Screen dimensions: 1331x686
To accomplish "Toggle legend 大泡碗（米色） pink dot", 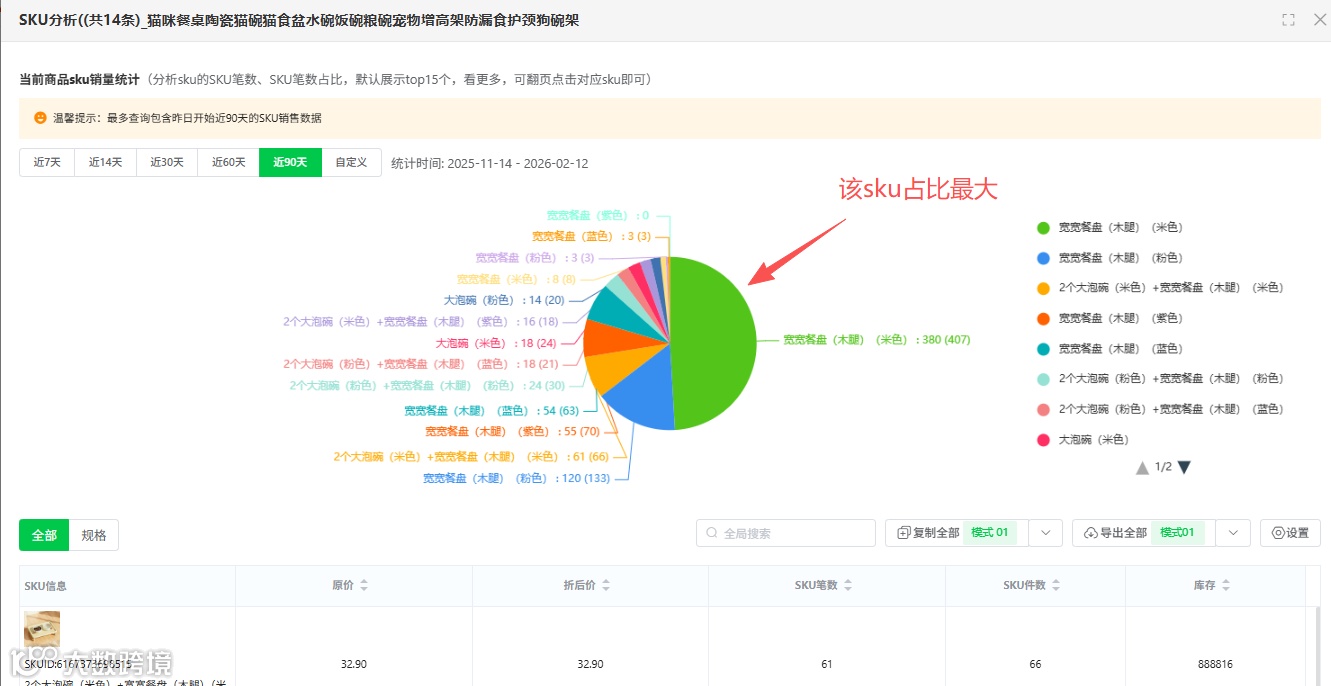I will [x=1043, y=440].
